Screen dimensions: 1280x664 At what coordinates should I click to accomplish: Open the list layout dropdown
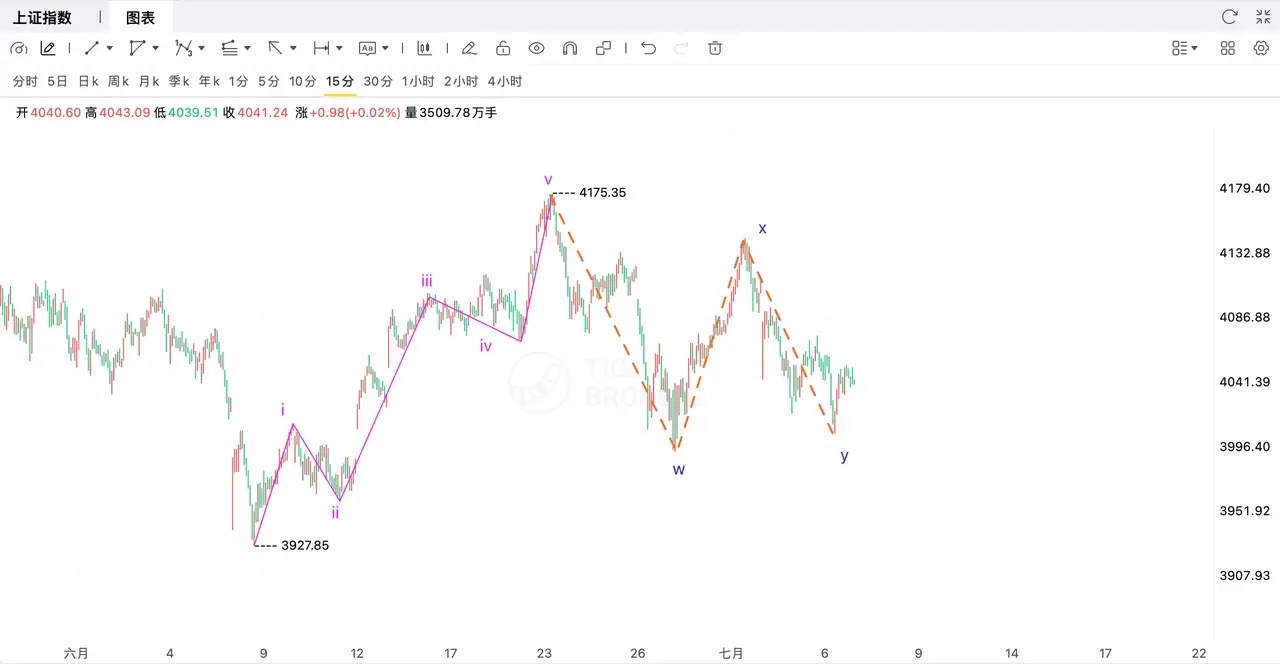tap(1185, 48)
